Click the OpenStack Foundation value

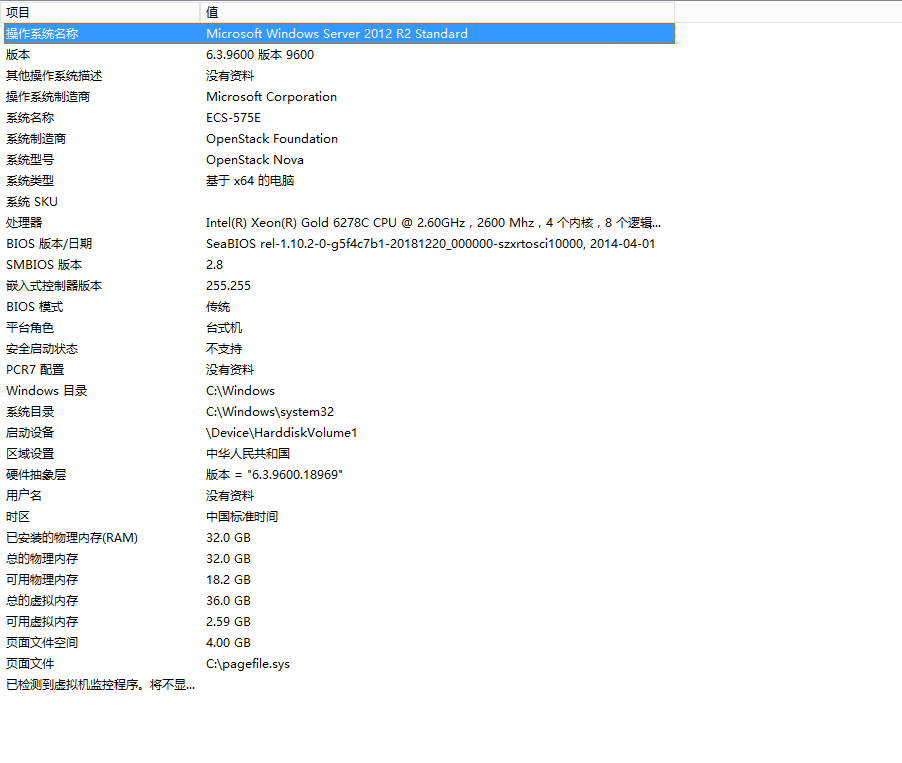pyautogui.click(x=272, y=139)
